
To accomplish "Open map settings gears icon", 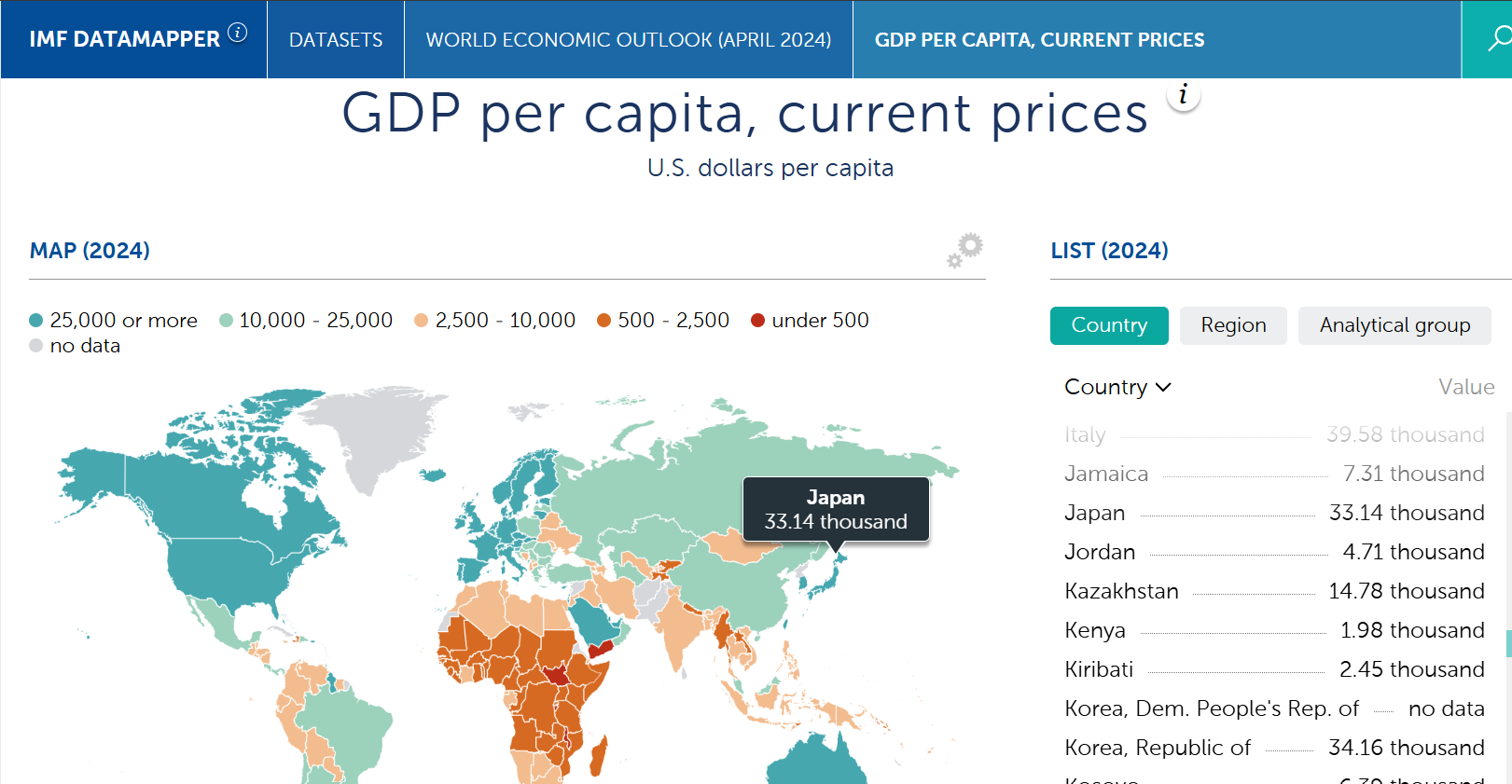I will pos(965,250).
